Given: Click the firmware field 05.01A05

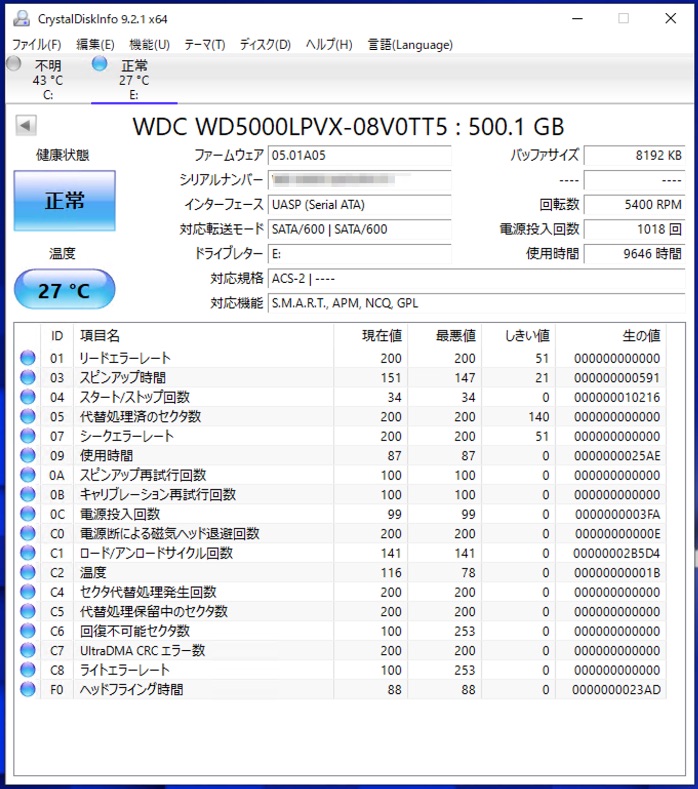Looking at the screenshot, I should coord(359,155).
